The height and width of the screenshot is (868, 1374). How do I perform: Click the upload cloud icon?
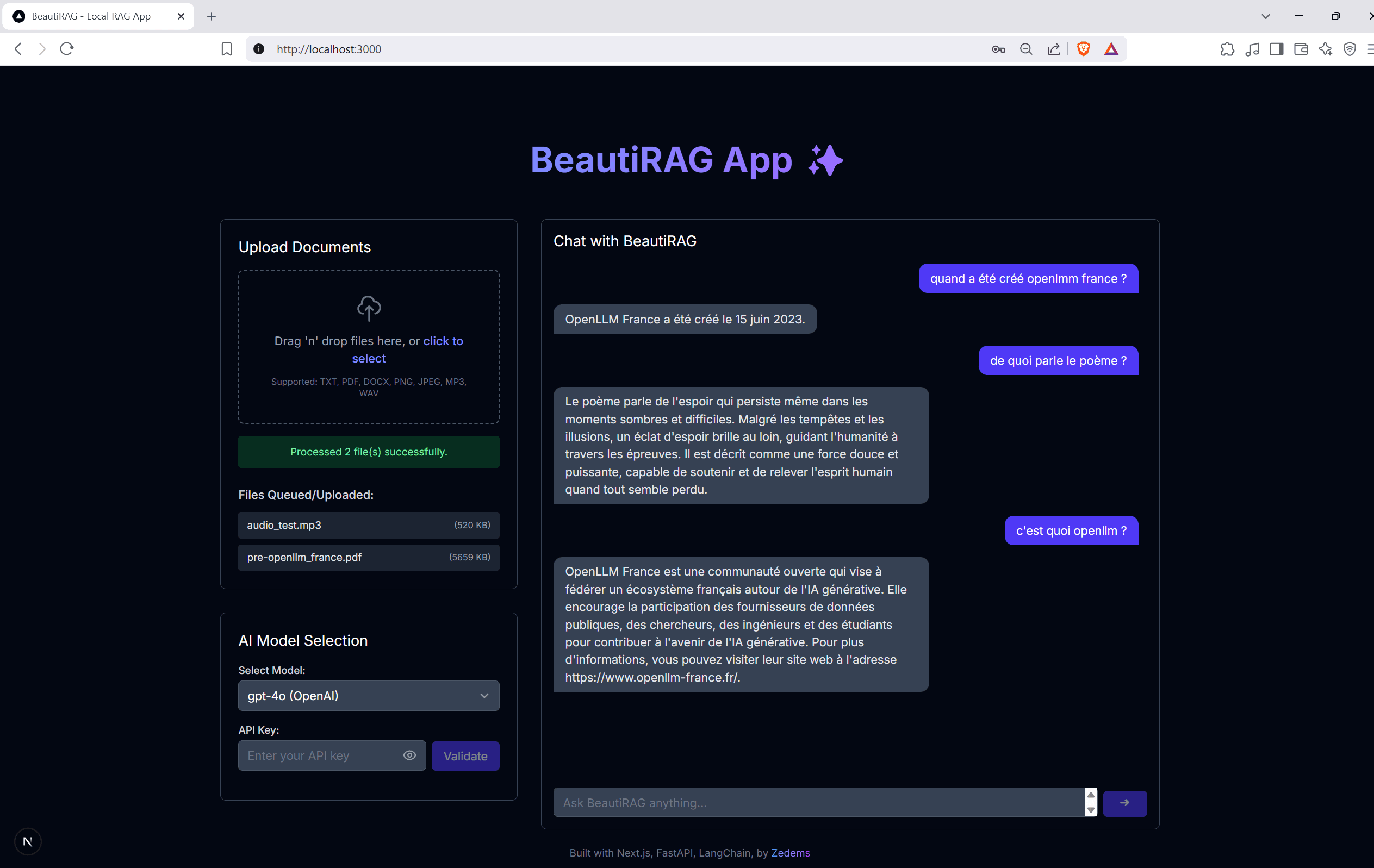(x=369, y=308)
